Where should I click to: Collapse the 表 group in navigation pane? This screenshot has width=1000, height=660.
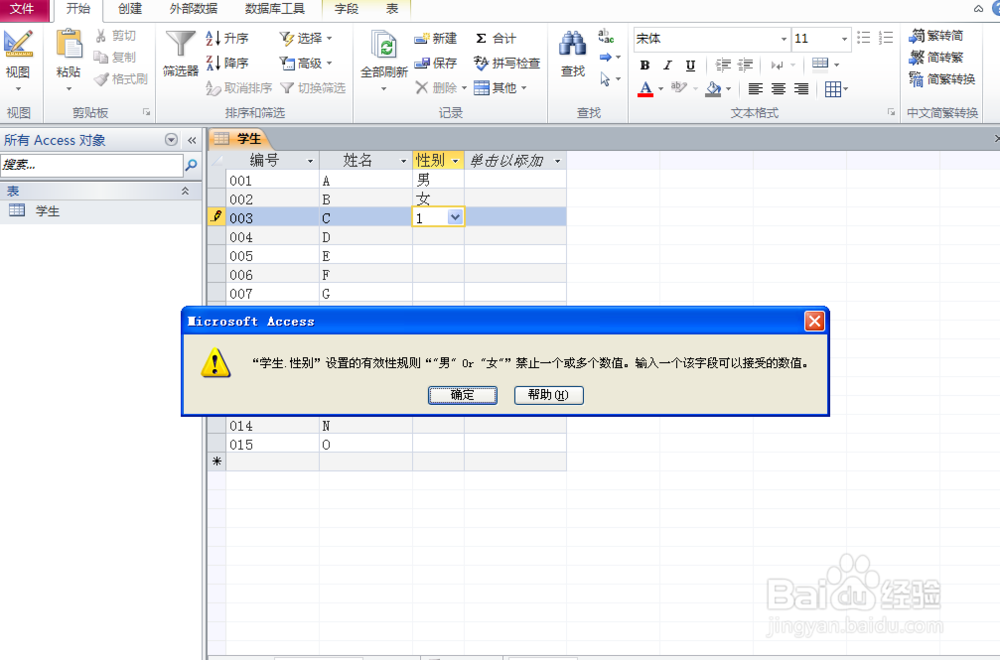point(185,191)
